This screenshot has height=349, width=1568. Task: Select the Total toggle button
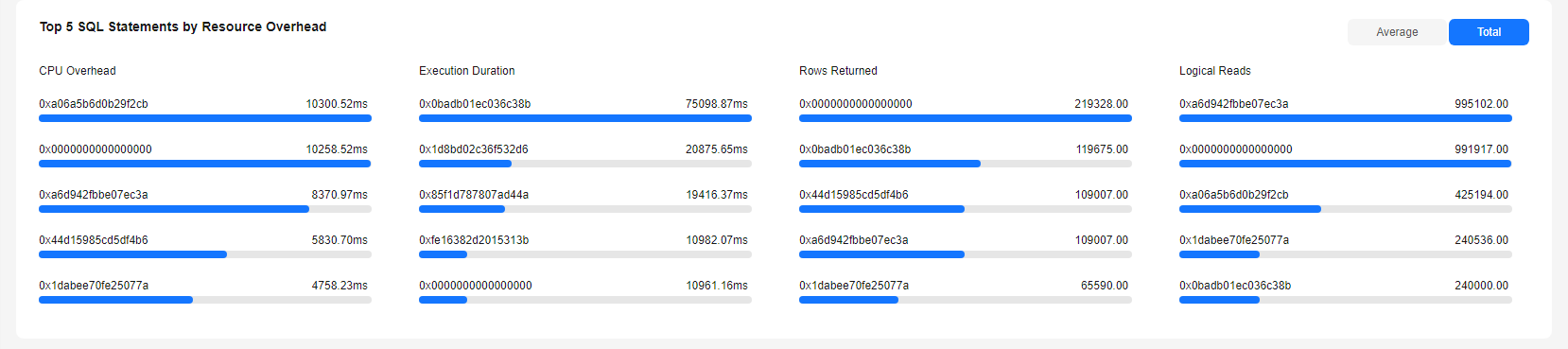(x=1489, y=32)
